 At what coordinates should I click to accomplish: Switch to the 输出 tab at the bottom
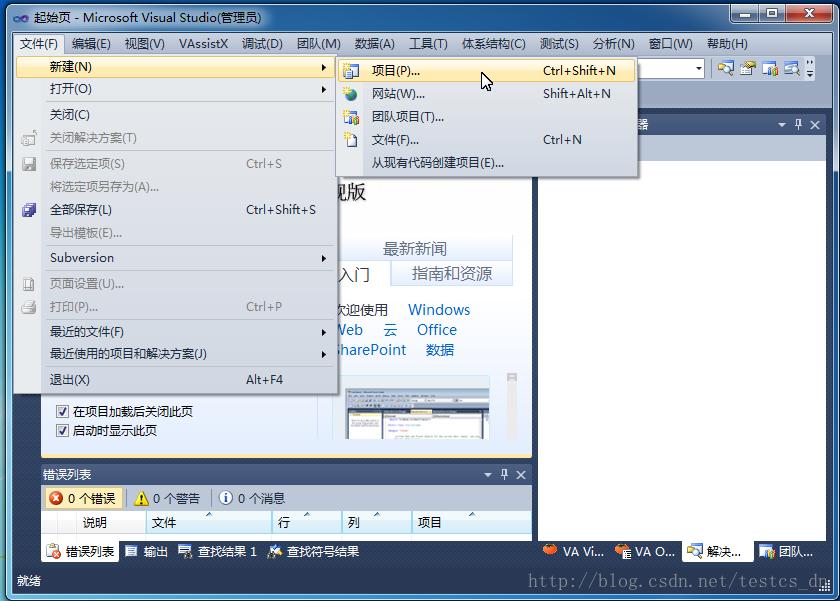pyautogui.click(x=146, y=551)
